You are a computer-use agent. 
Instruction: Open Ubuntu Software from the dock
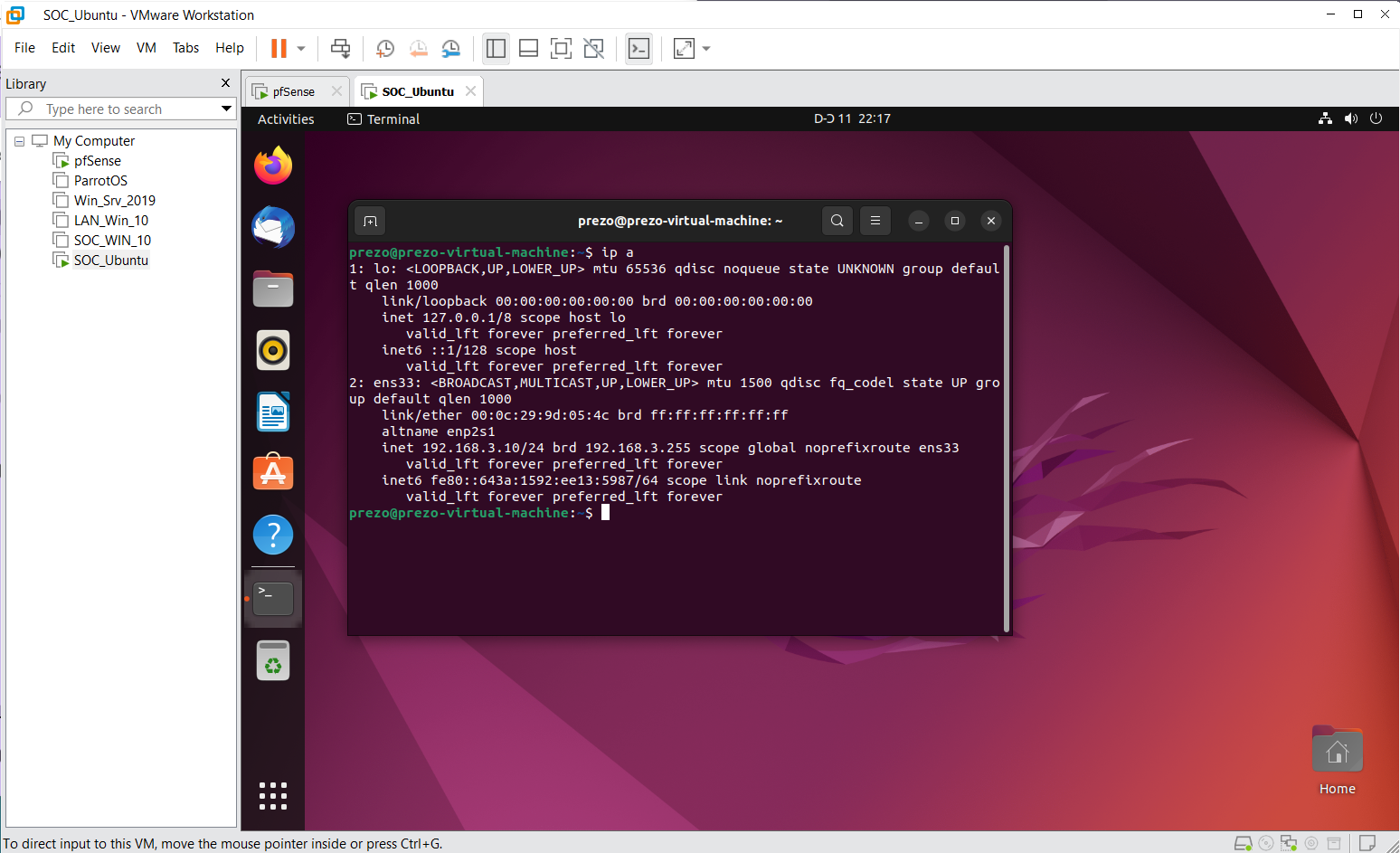273,473
